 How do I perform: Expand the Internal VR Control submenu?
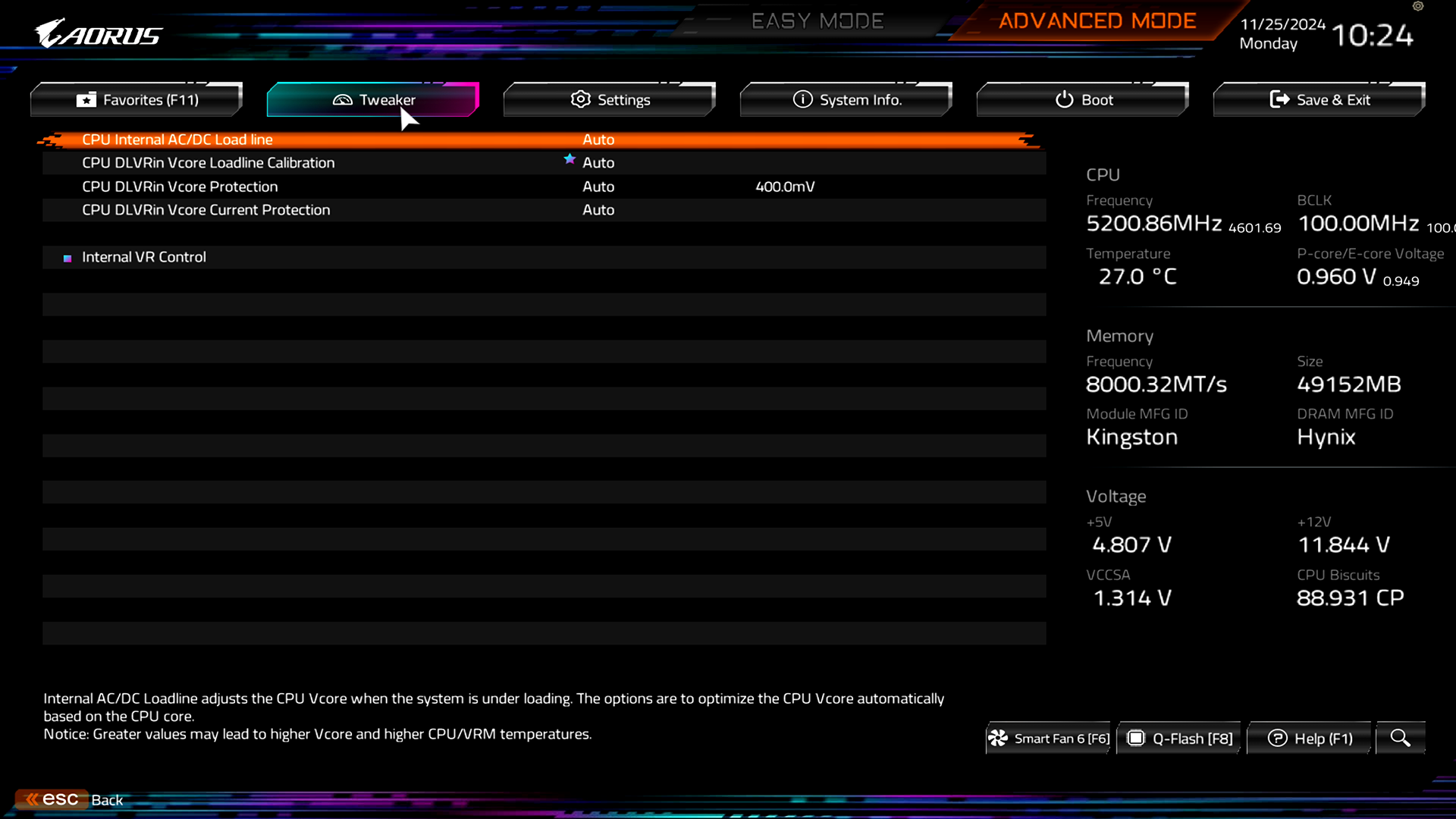point(144,257)
